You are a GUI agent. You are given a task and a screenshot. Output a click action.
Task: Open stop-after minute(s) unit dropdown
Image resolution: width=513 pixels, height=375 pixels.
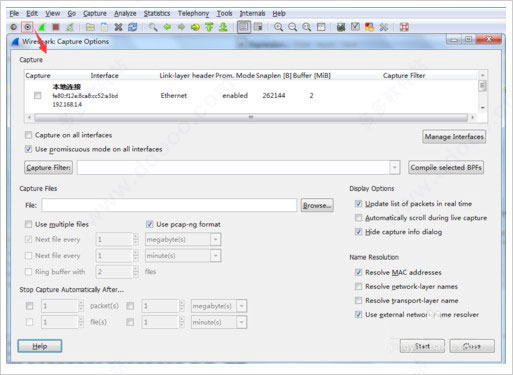(x=242, y=322)
